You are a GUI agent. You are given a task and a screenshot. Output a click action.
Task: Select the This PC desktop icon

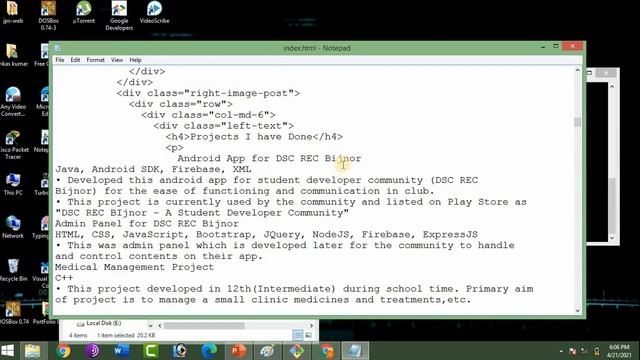(x=13, y=184)
